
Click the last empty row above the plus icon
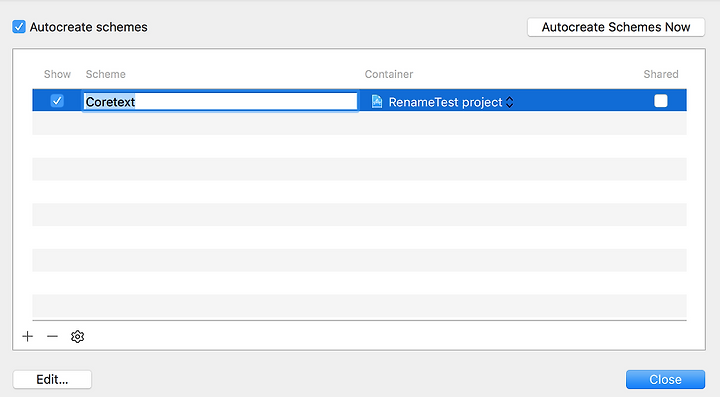point(360,306)
